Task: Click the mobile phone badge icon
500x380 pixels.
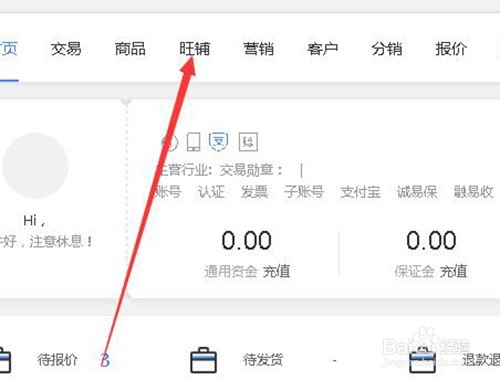Action: point(193,142)
